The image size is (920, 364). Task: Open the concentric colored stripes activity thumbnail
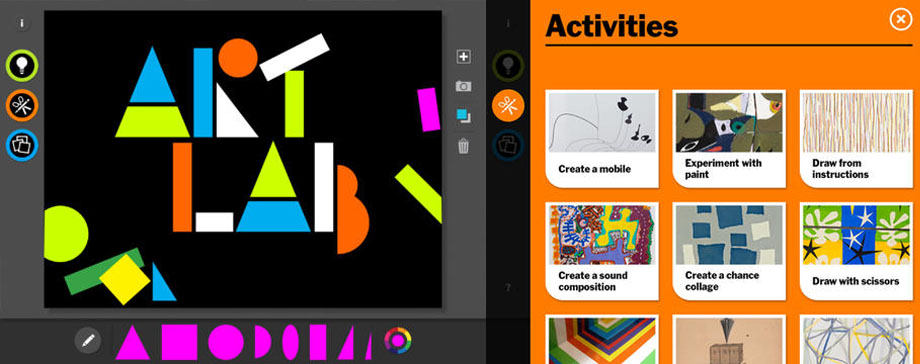click(x=602, y=340)
